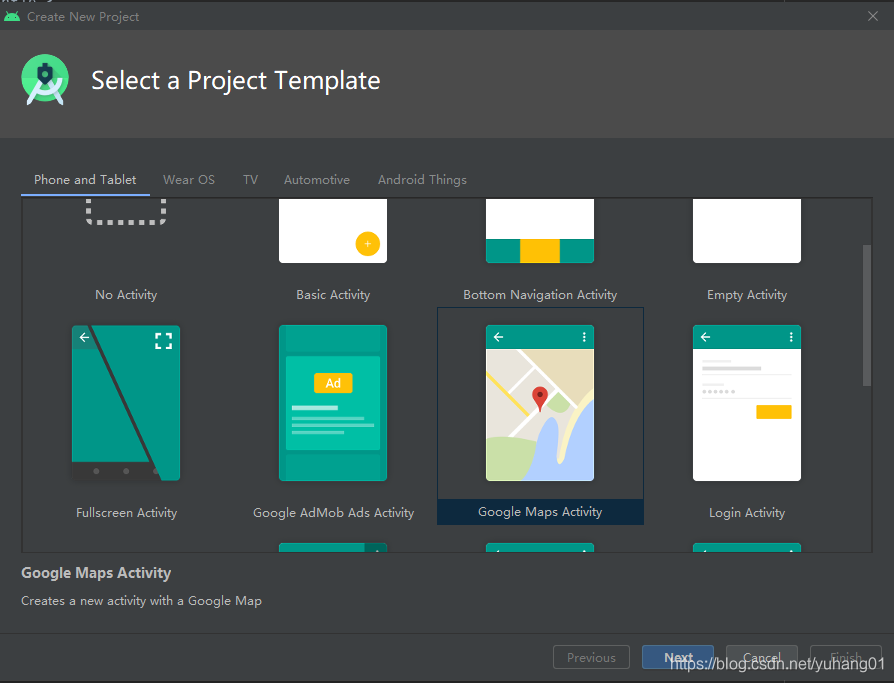Viewport: 894px width, 683px height.
Task: Click the Cancel button
Action: point(762,657)
